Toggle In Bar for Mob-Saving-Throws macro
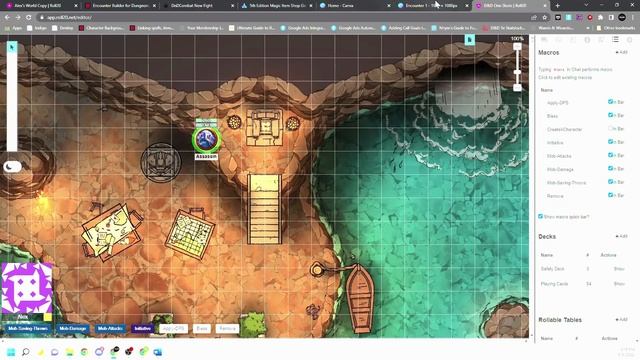This screenshot has width=640, height=360. point(610,181)
